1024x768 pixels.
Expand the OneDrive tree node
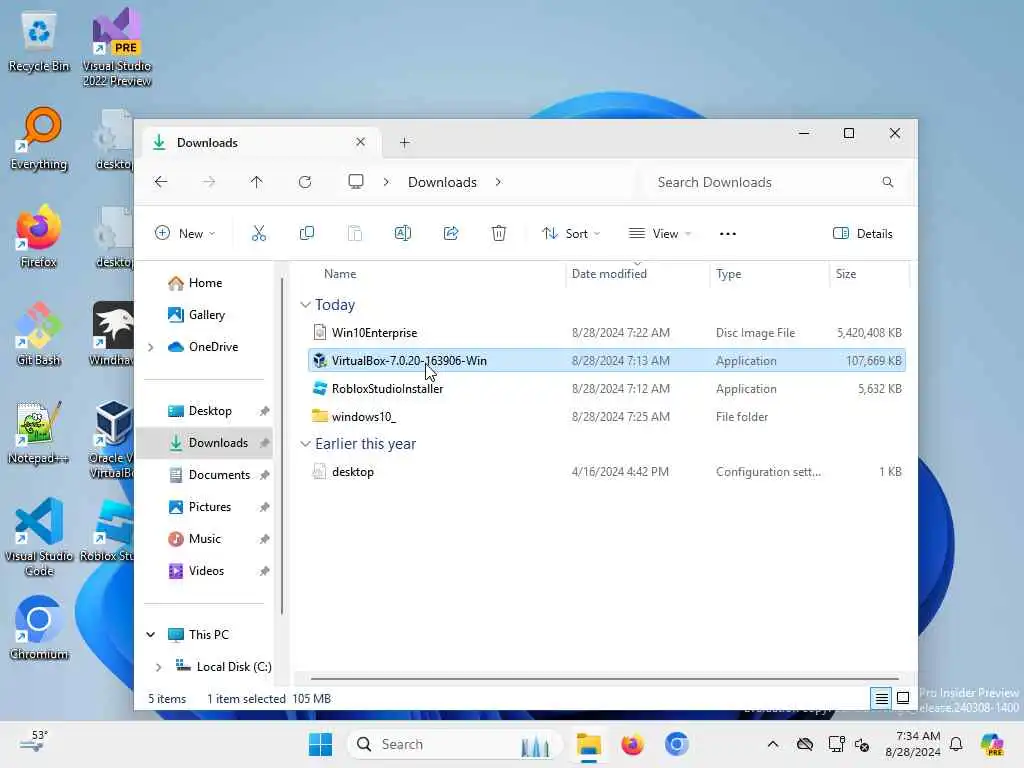point(151,347)
